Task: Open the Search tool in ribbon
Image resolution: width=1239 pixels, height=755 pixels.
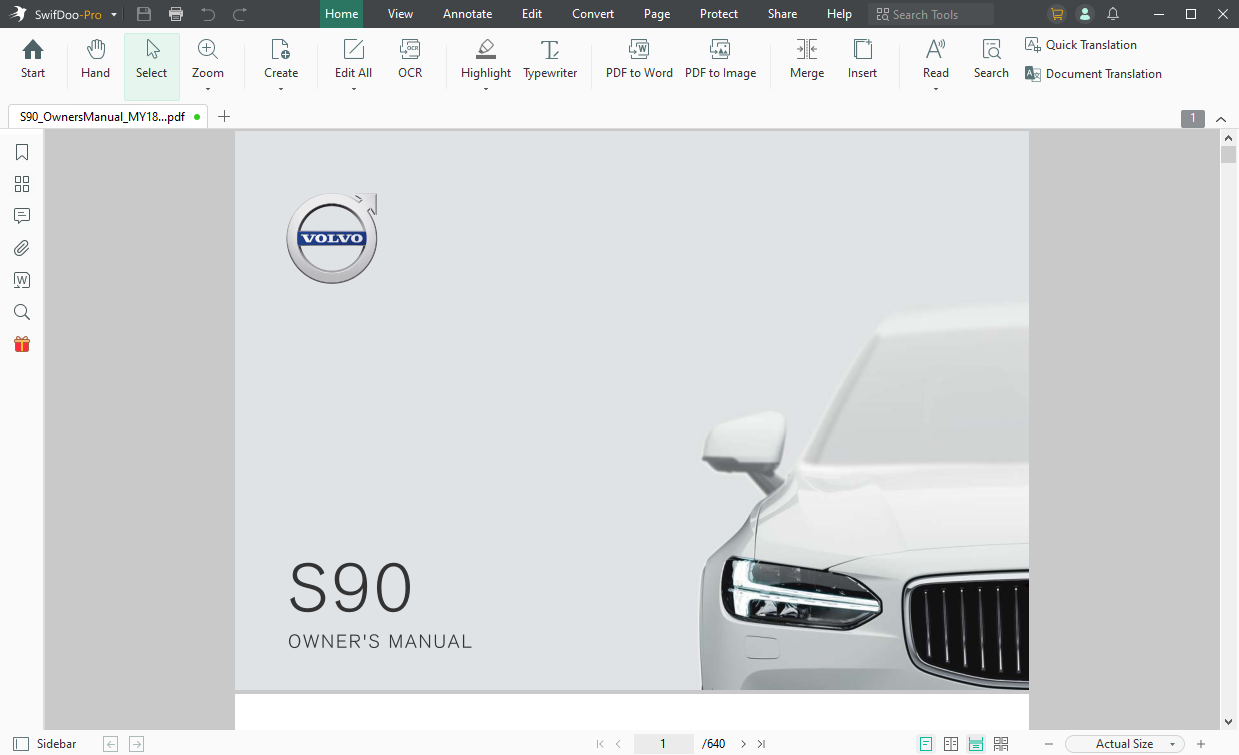Action: (991, 60)
